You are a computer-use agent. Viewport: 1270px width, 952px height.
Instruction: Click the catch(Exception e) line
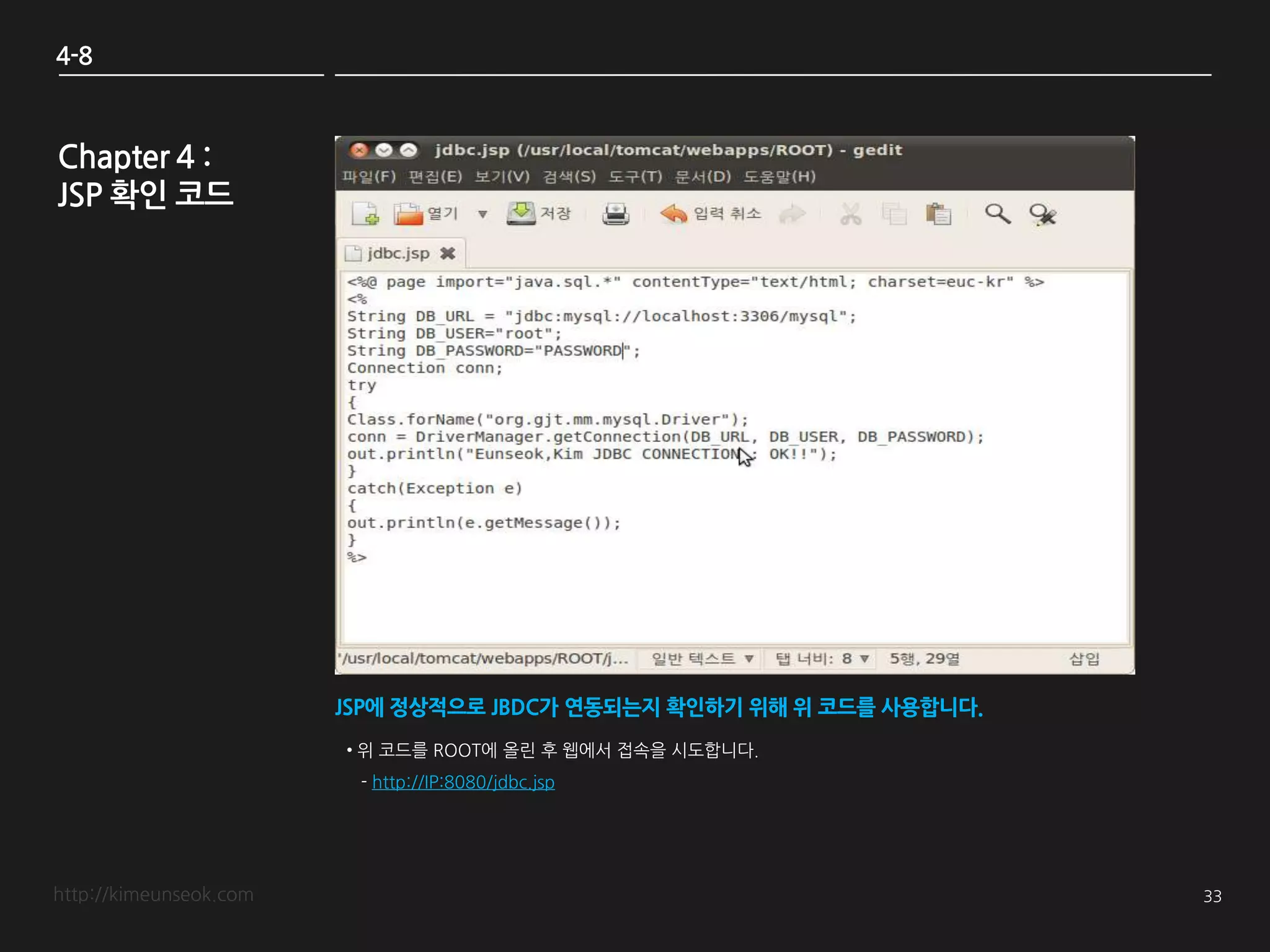click(435, 488)
